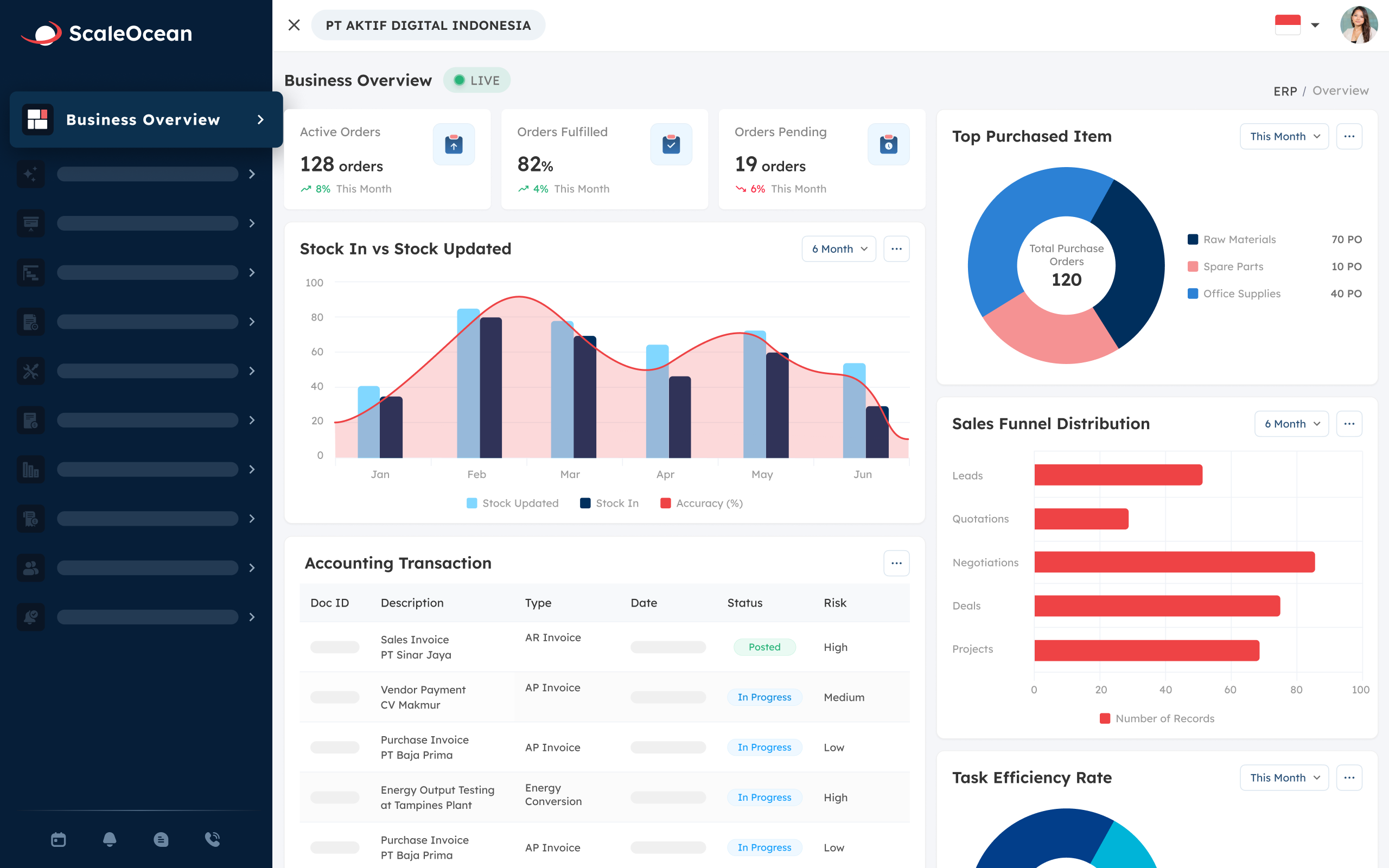Click the PT AKTIF DIGITAL INDONESIA pill

[428, 25]
